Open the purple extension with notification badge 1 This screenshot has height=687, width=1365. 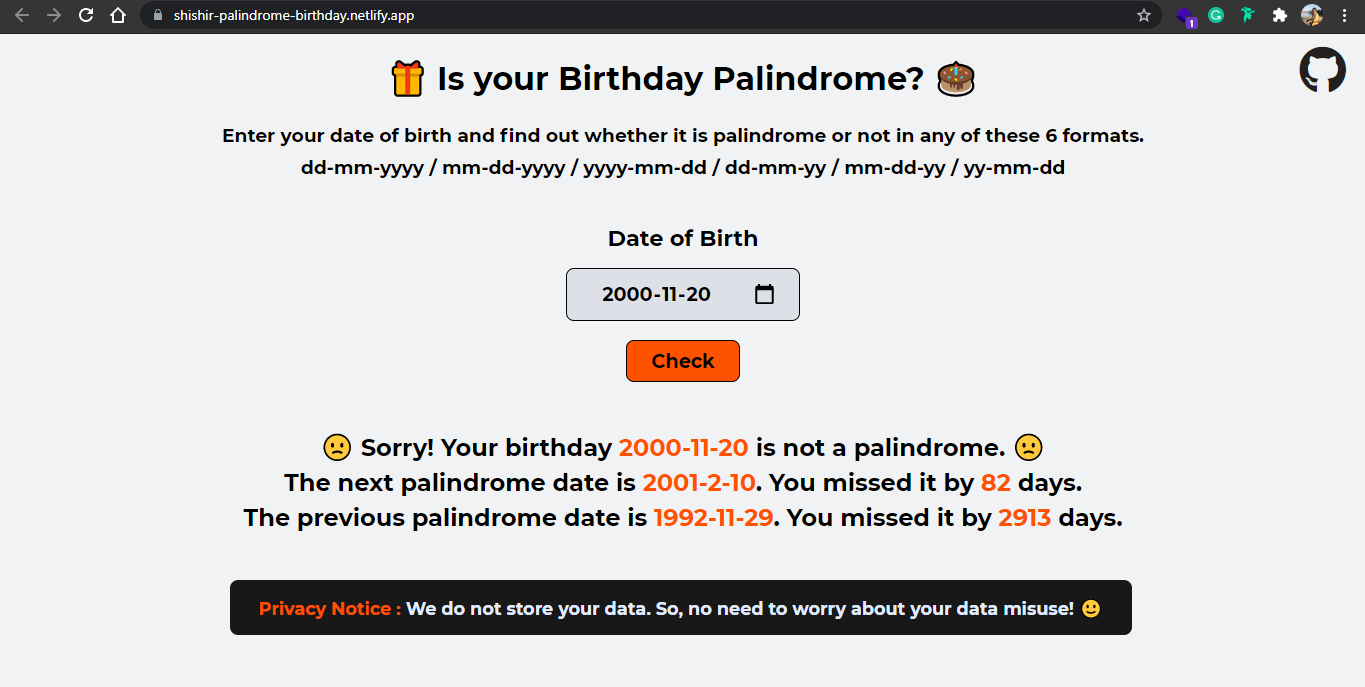tap(1184, 15)
